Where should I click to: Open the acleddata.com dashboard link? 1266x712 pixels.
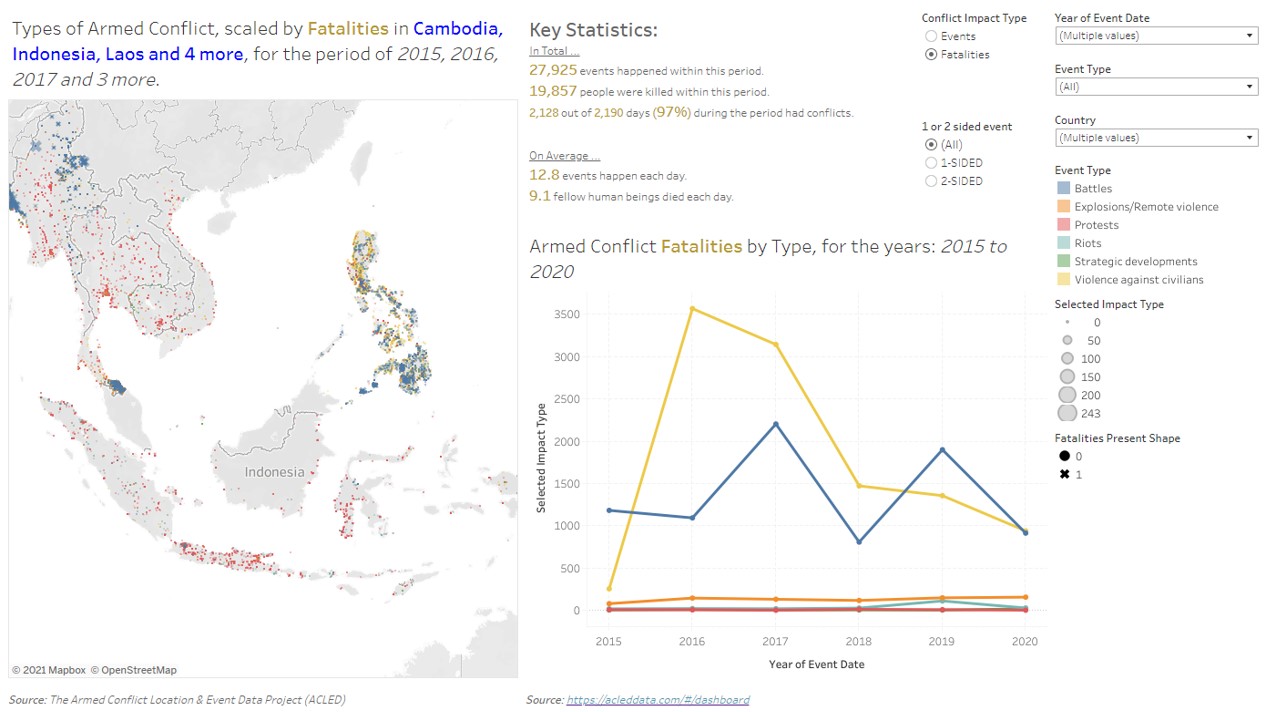tap(657, 700)
